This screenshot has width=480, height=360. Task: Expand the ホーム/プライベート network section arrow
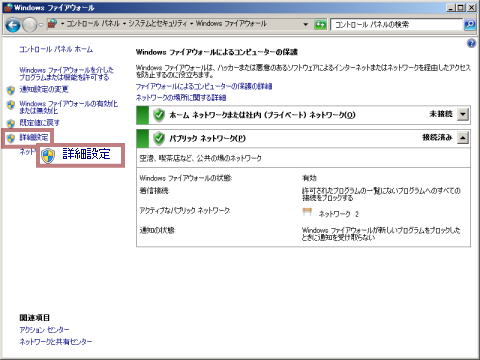pyautogui.click(x=463, y=114)
